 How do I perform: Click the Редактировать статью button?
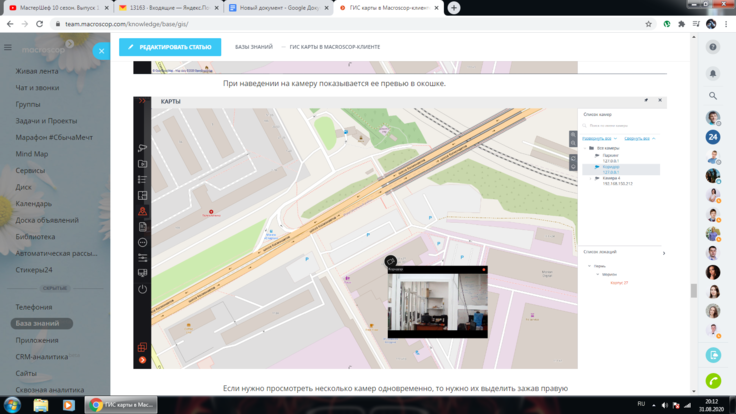pos(170,47)
